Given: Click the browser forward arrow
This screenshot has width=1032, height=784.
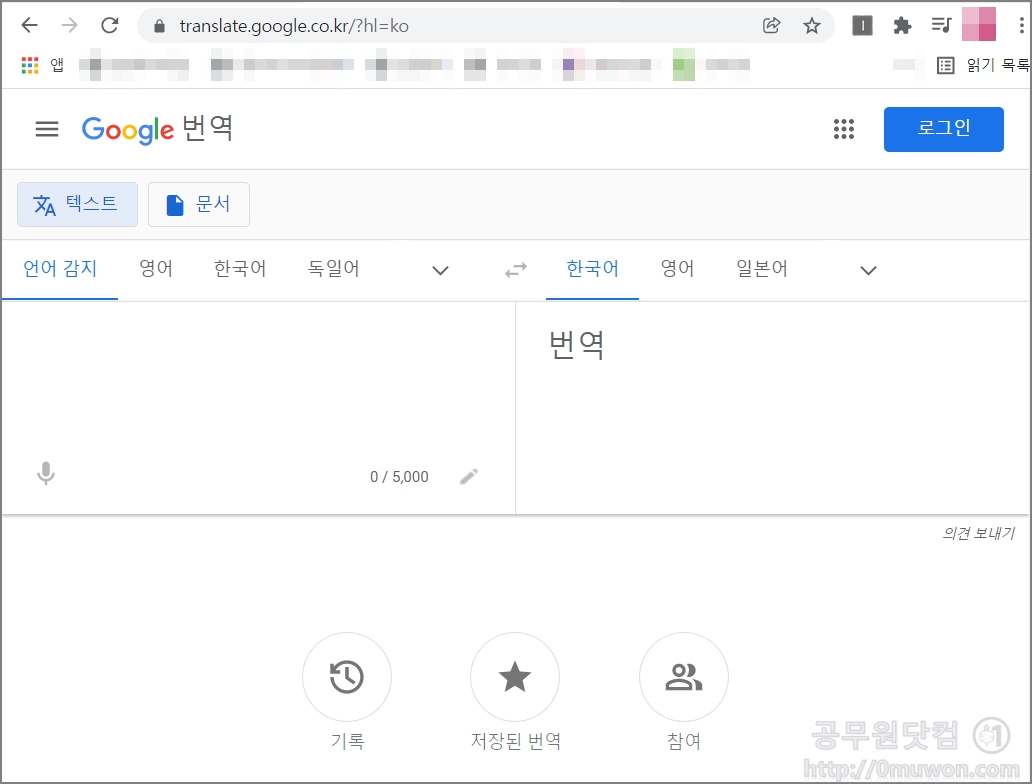Looking at the screenshot, I should click(69, 26).
